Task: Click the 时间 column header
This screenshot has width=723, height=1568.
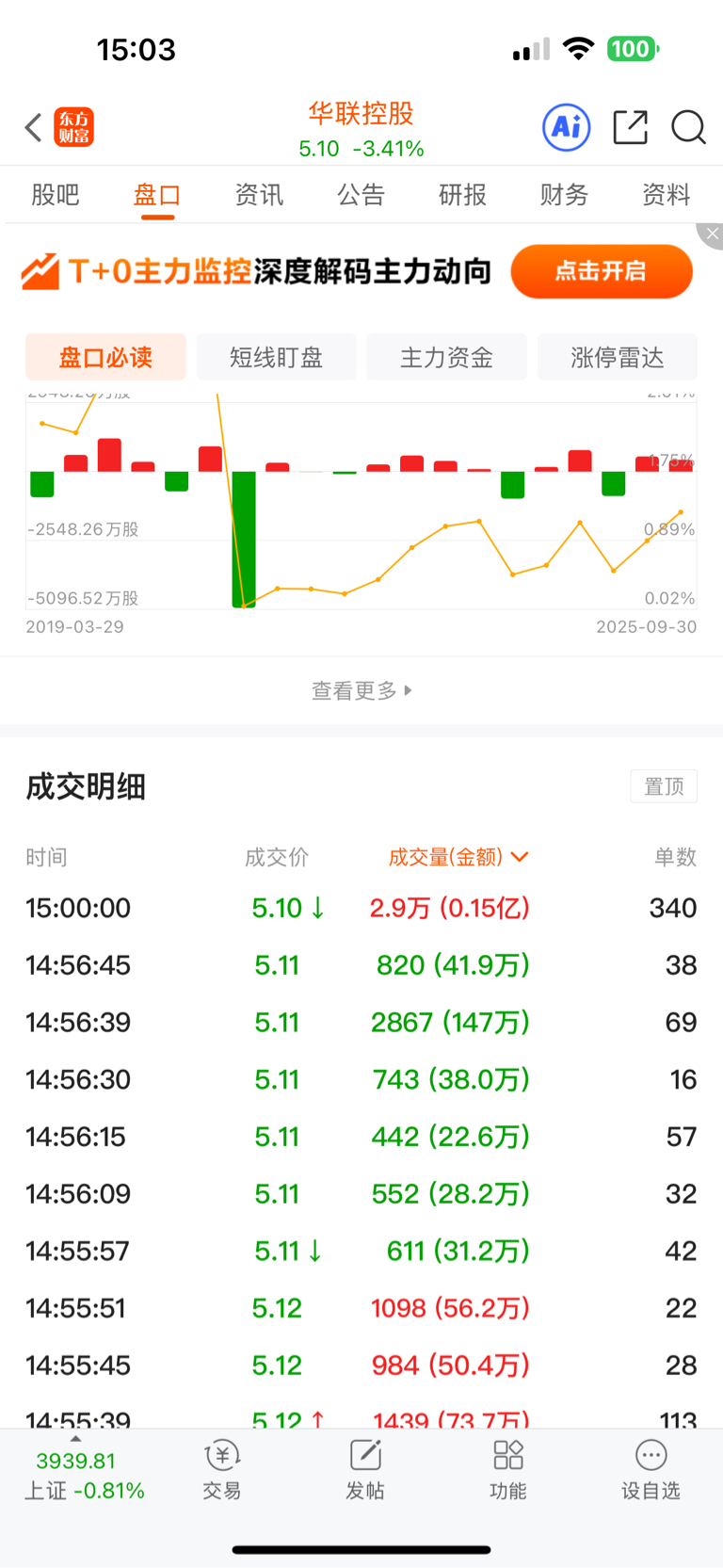Action: 46,857
